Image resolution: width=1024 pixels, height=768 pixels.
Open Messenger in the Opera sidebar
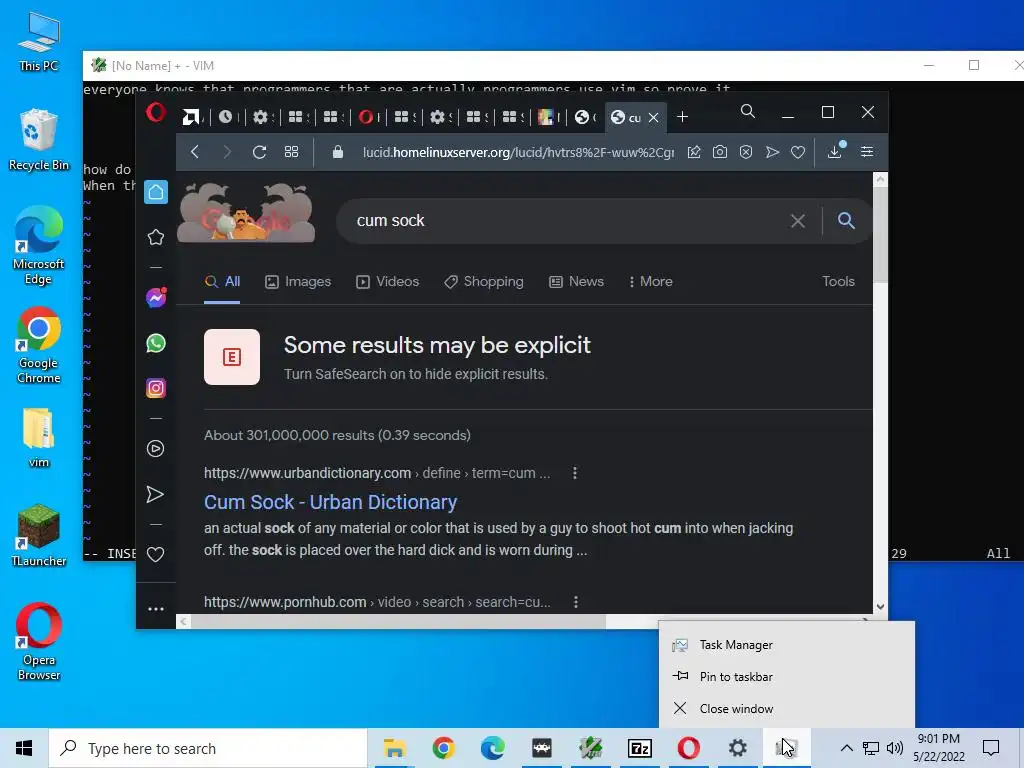point(155,298)
